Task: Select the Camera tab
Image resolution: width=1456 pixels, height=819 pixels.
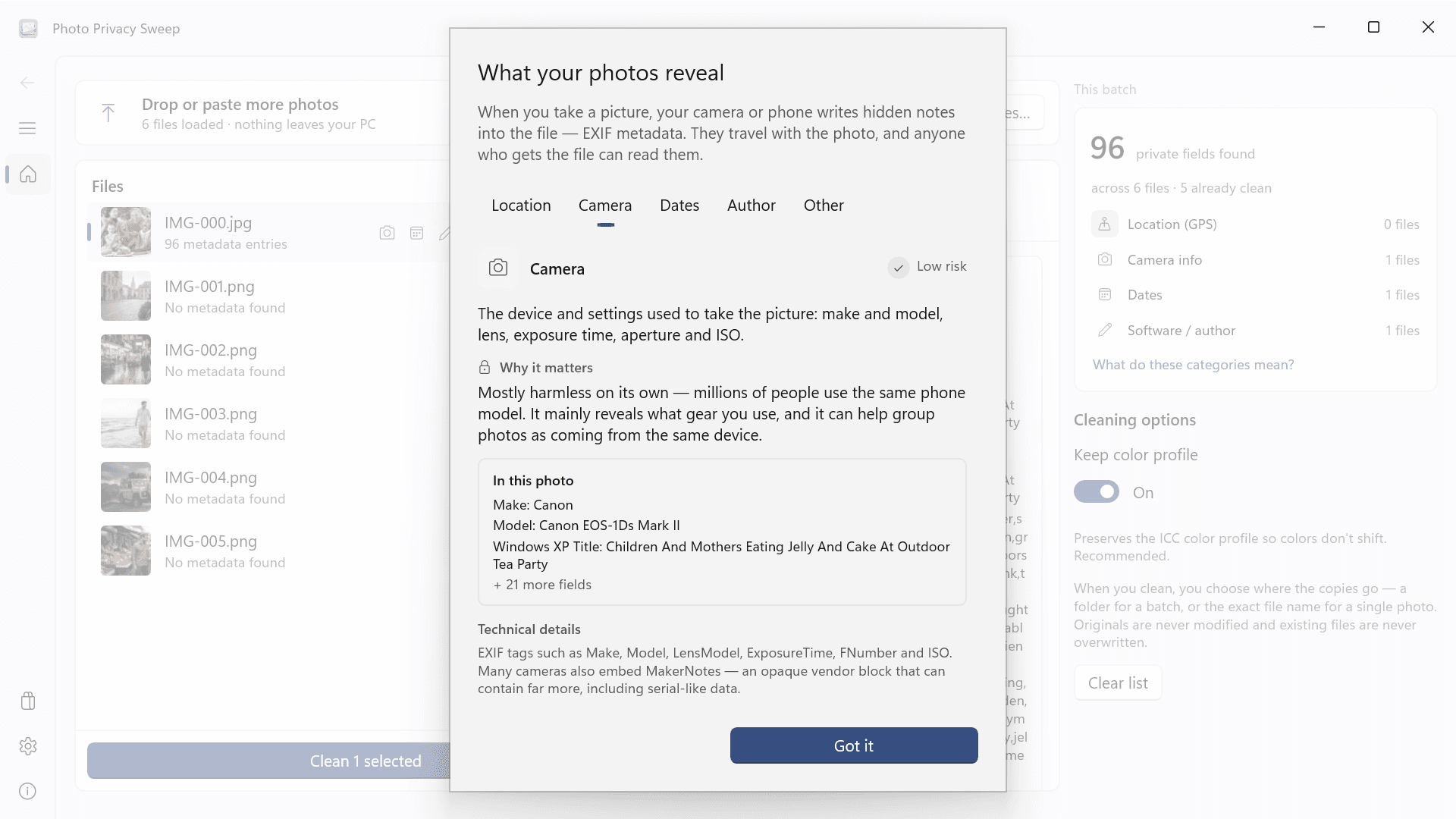Action: [x=605, y=206]
